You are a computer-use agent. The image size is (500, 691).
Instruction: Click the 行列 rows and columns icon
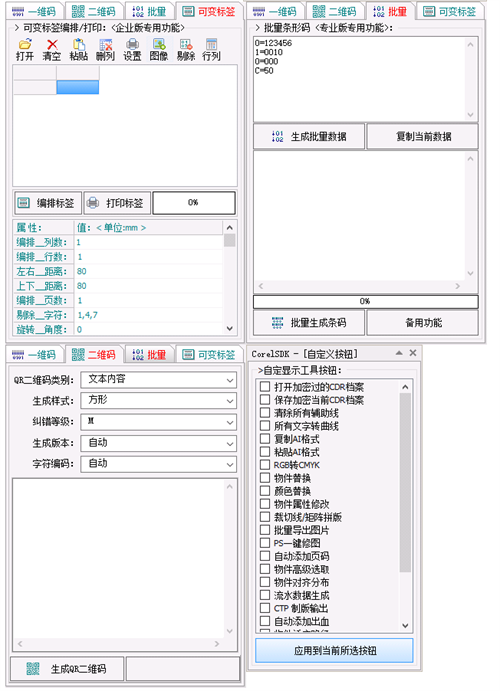click(211, 49)
